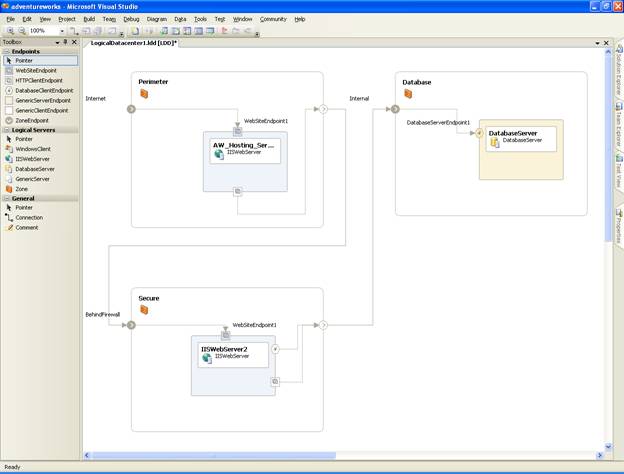This screenshot has height=474, width=624.
Task: Select Pointer in the Endpoints toolbox group
Action: [41, 60]
